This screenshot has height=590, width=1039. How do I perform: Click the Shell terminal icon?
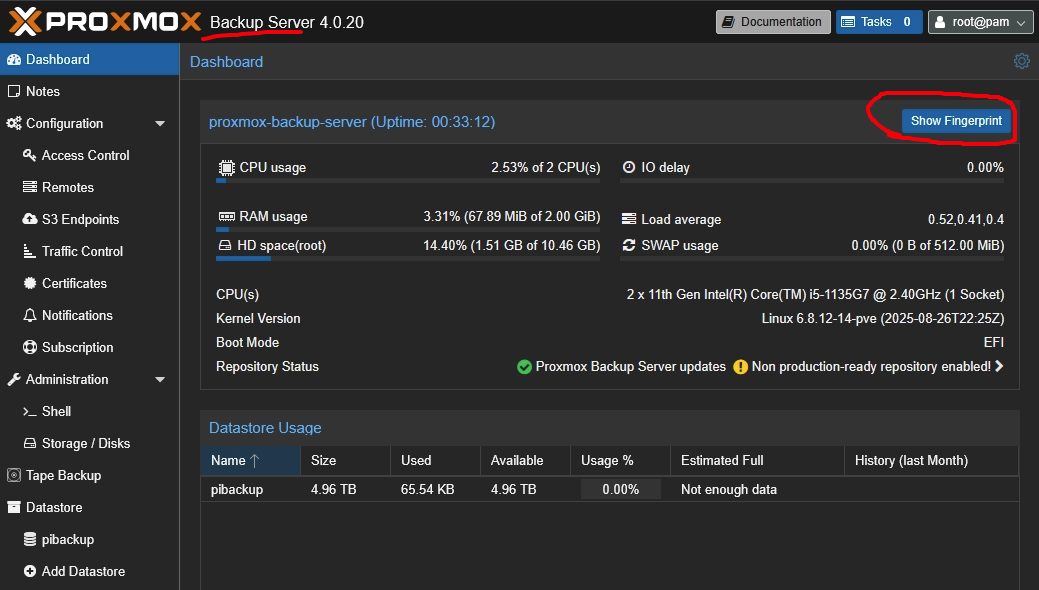click(30, 411)
